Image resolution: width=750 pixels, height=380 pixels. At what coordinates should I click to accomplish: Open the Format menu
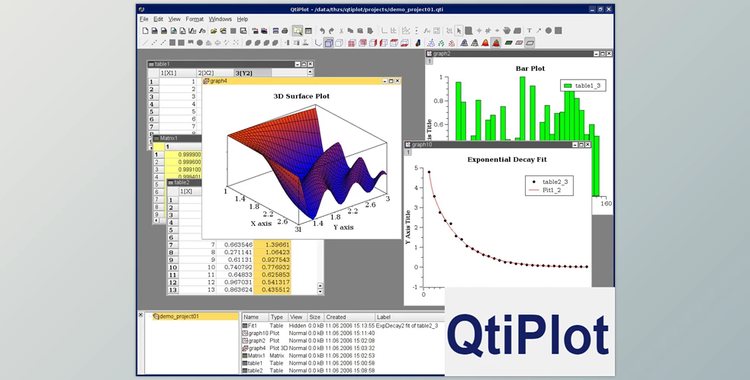click(195, 19)
